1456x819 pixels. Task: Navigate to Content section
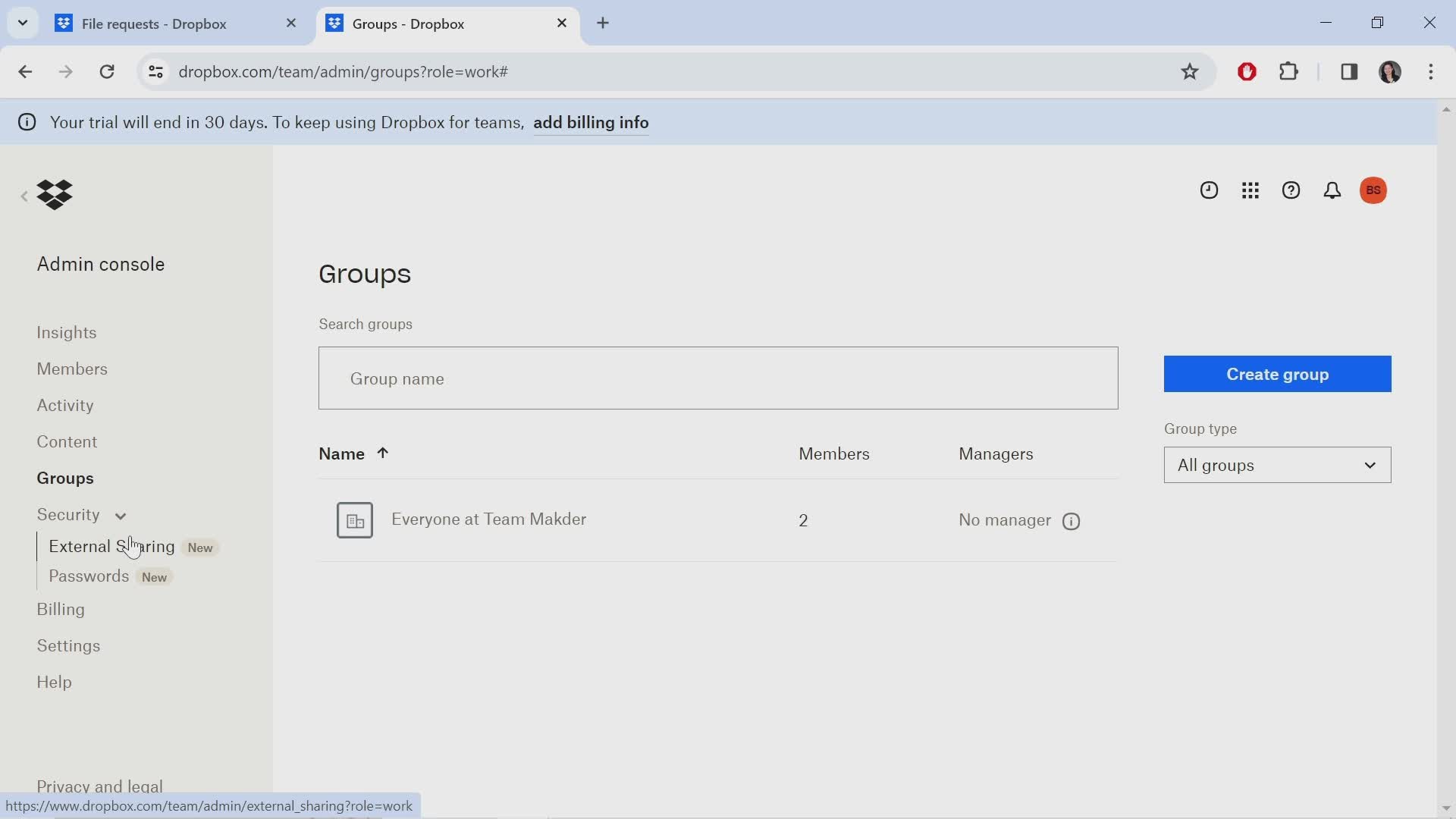[x=67, y=441]
